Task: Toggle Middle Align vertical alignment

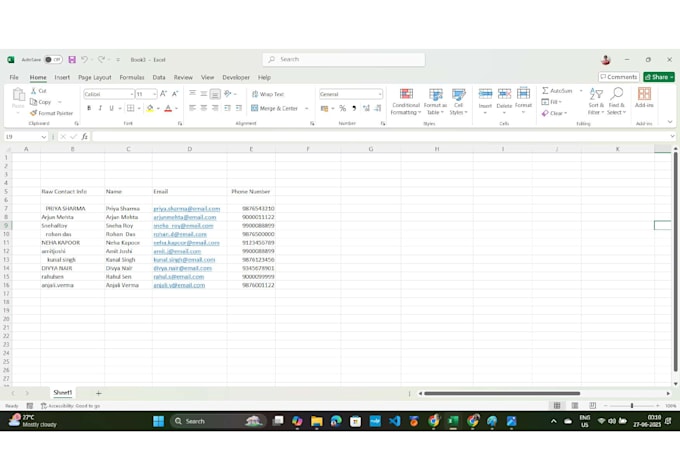Action: pos(203,94)
